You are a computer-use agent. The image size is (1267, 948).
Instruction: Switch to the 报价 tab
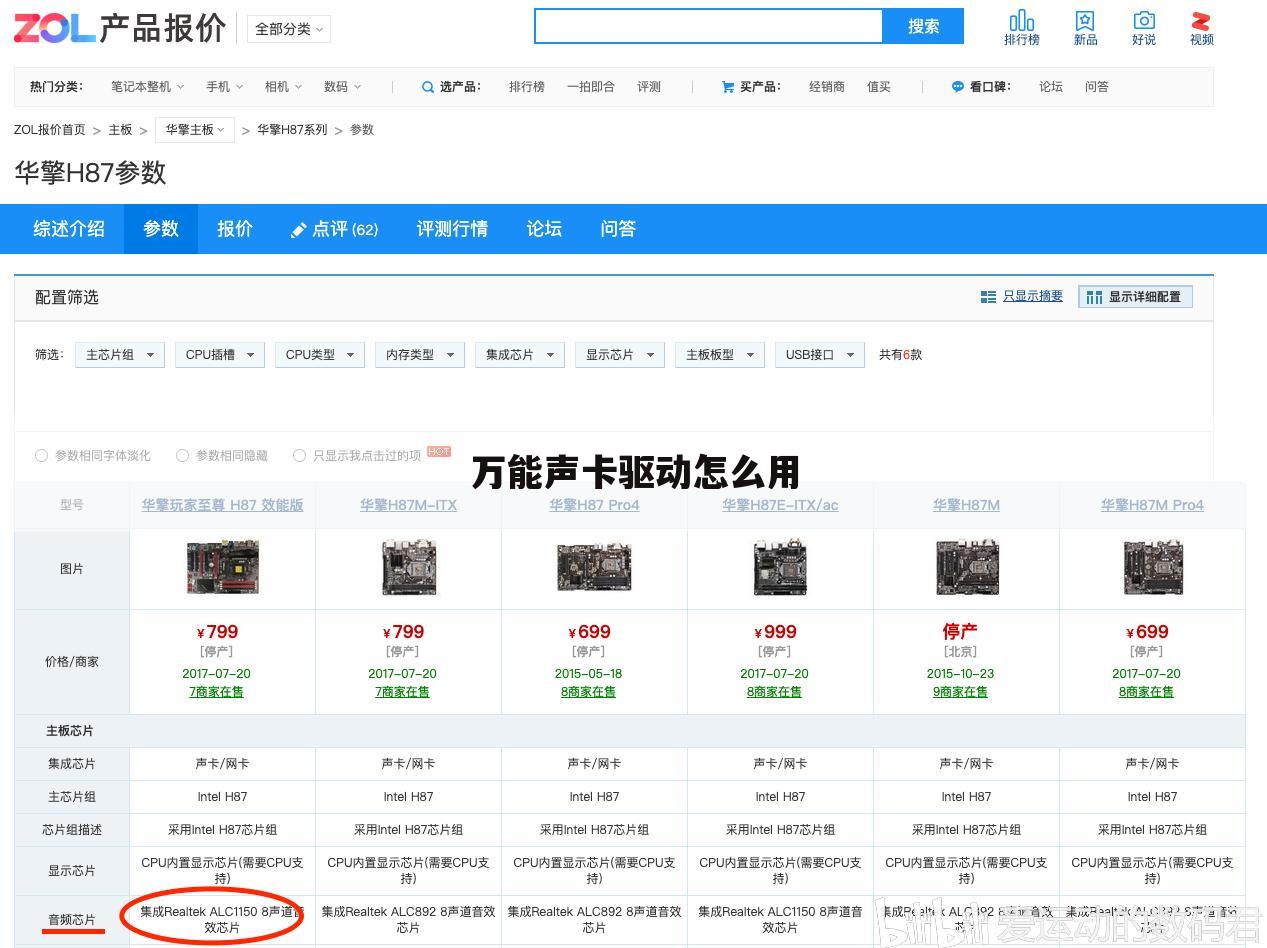click(235, 229)
